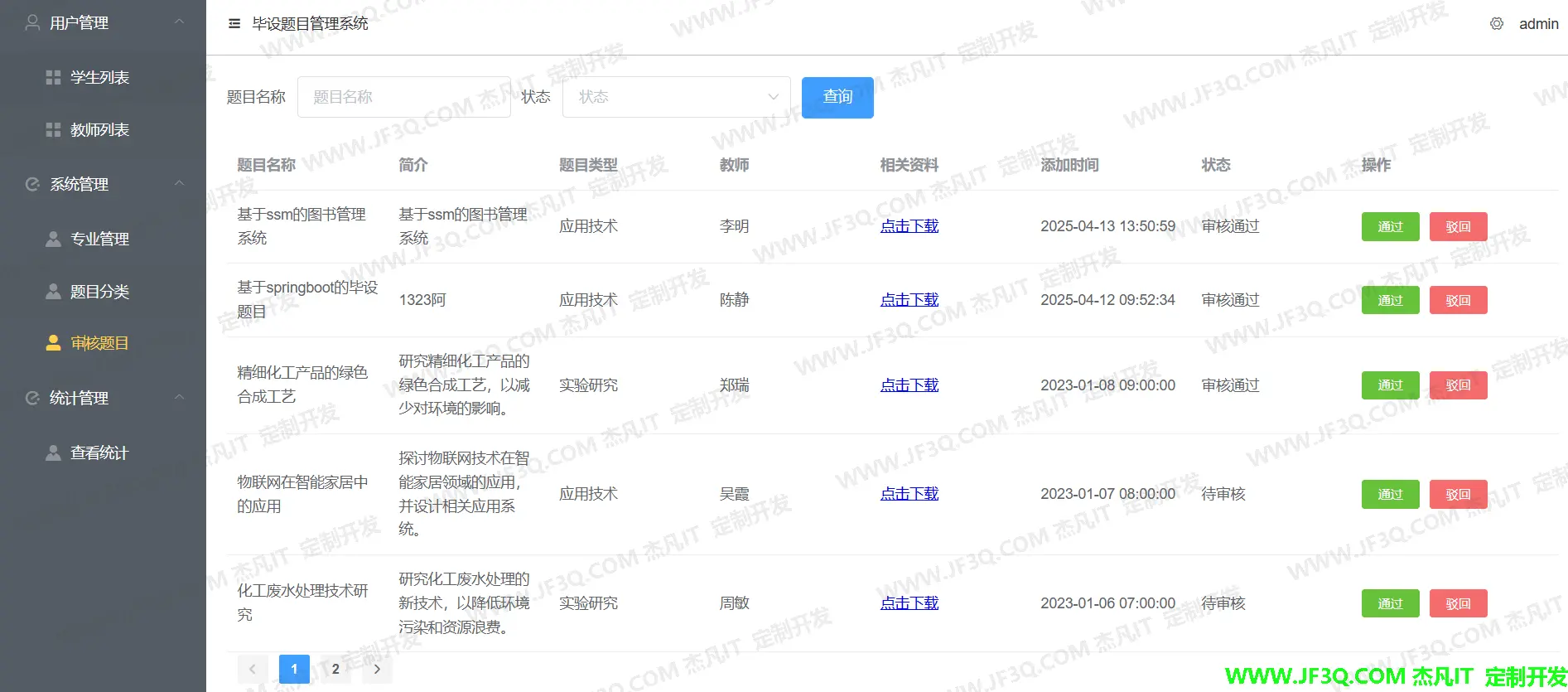This screenshot has height=692, width=1568.
Task: Click the next page arrow
Action: tap(377, 669)
